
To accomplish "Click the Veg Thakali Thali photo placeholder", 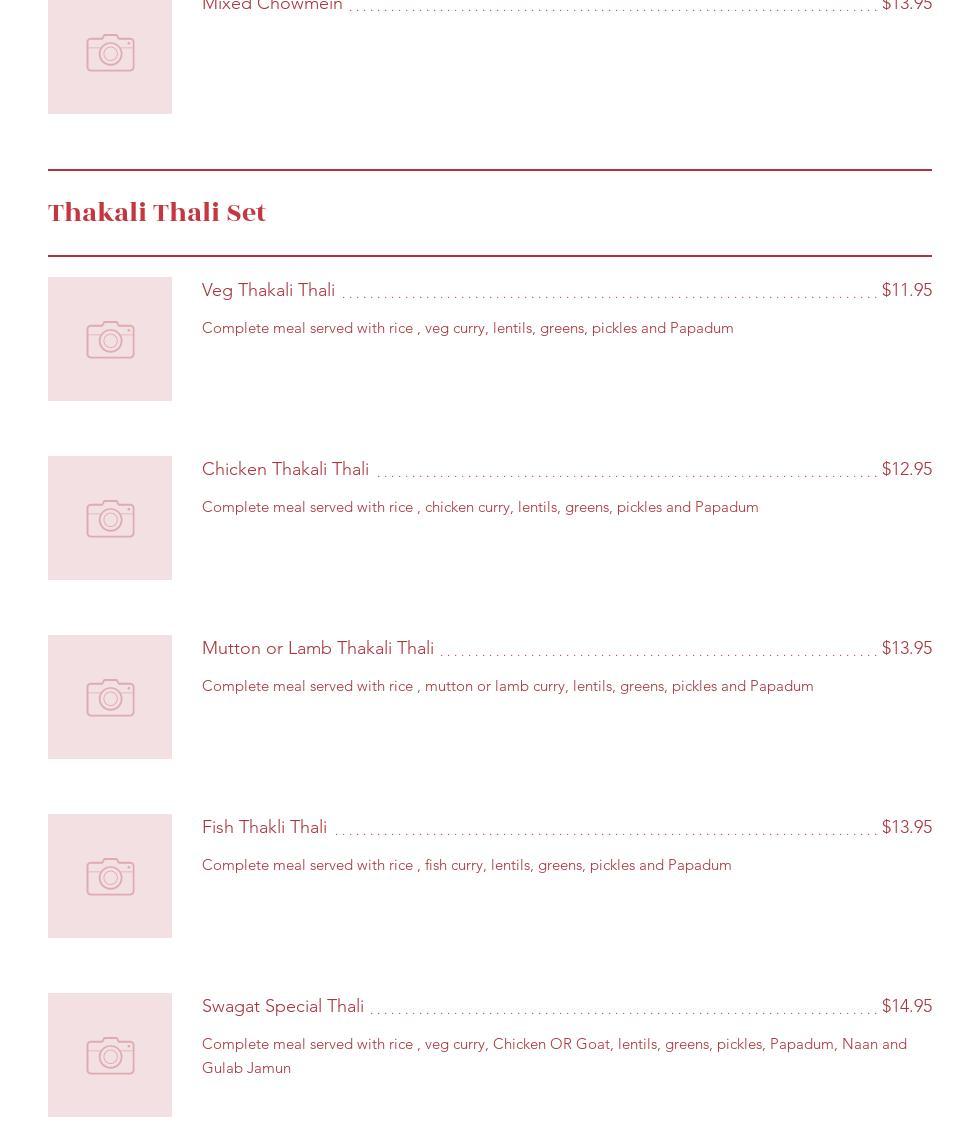I will point(110,339).
